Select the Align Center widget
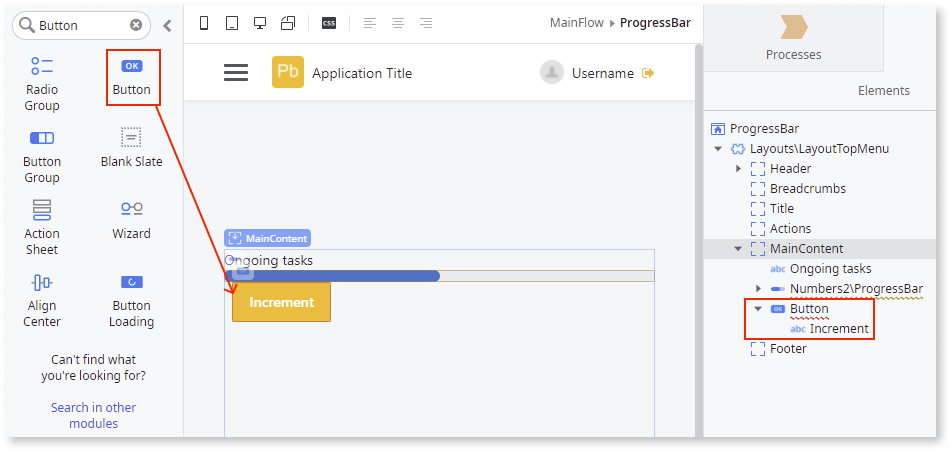Viewport: 951px width, 452px height. (42, 283)
